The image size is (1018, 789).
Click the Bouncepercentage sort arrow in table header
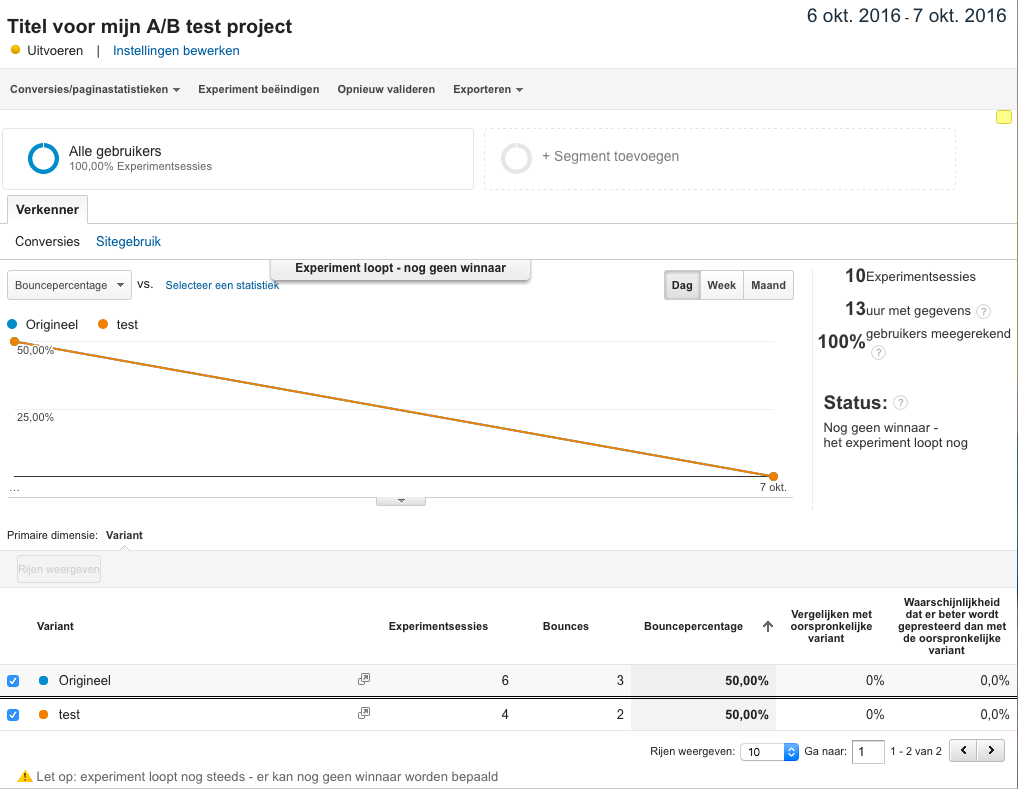(x=768, y=626)
